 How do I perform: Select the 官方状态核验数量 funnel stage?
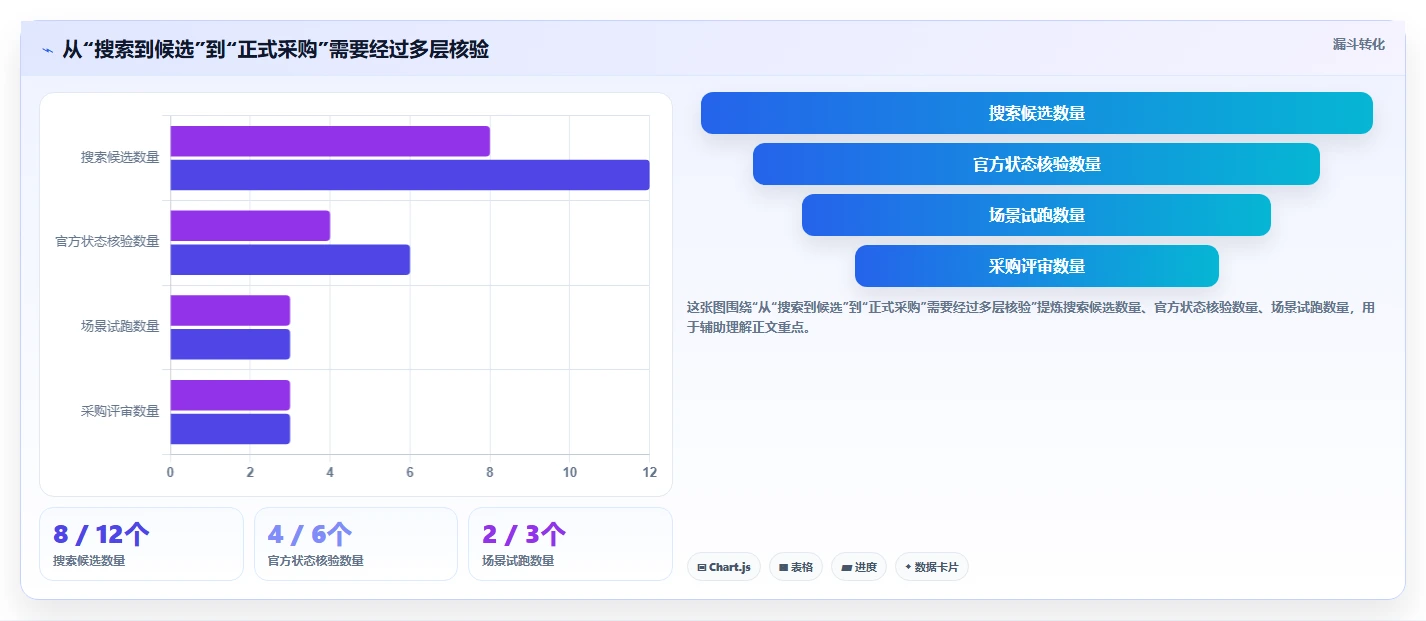(x=1036, y=164)
